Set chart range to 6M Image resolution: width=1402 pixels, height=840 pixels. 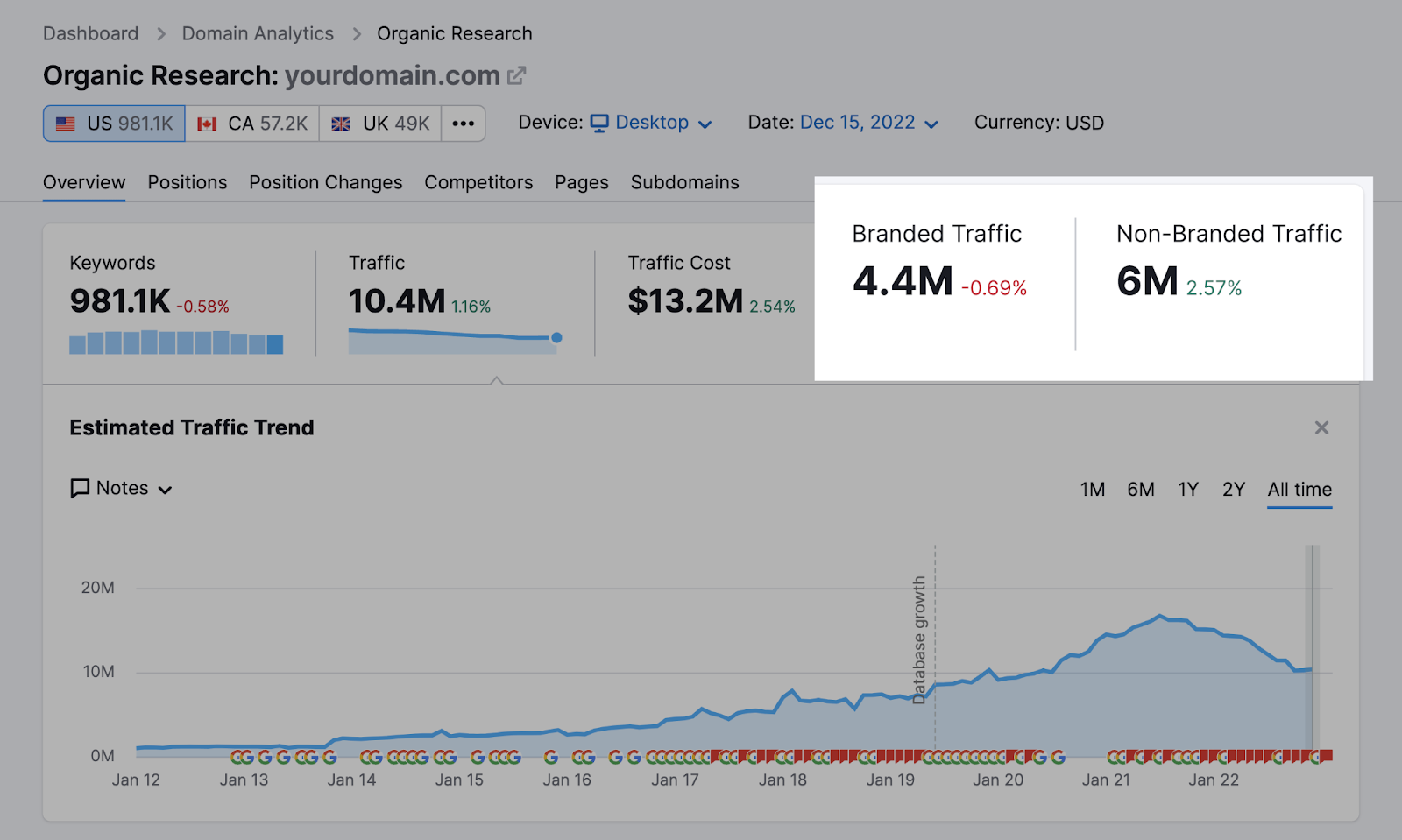[1141, 490]
